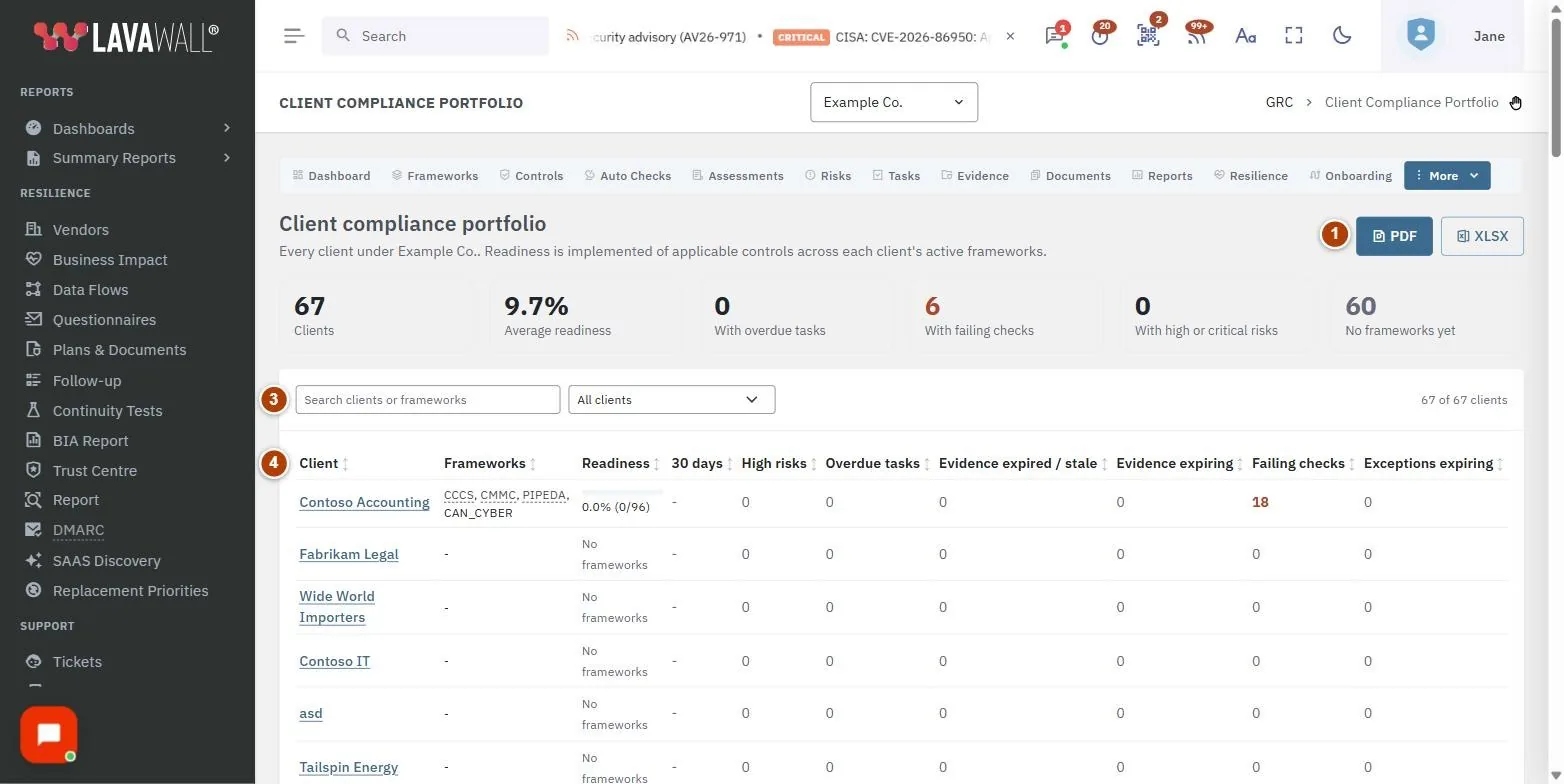The image size is (1564, 784).
Task: Open Follow-up in the sidebar
Action: pyautogui.click(x=87, y=380)
